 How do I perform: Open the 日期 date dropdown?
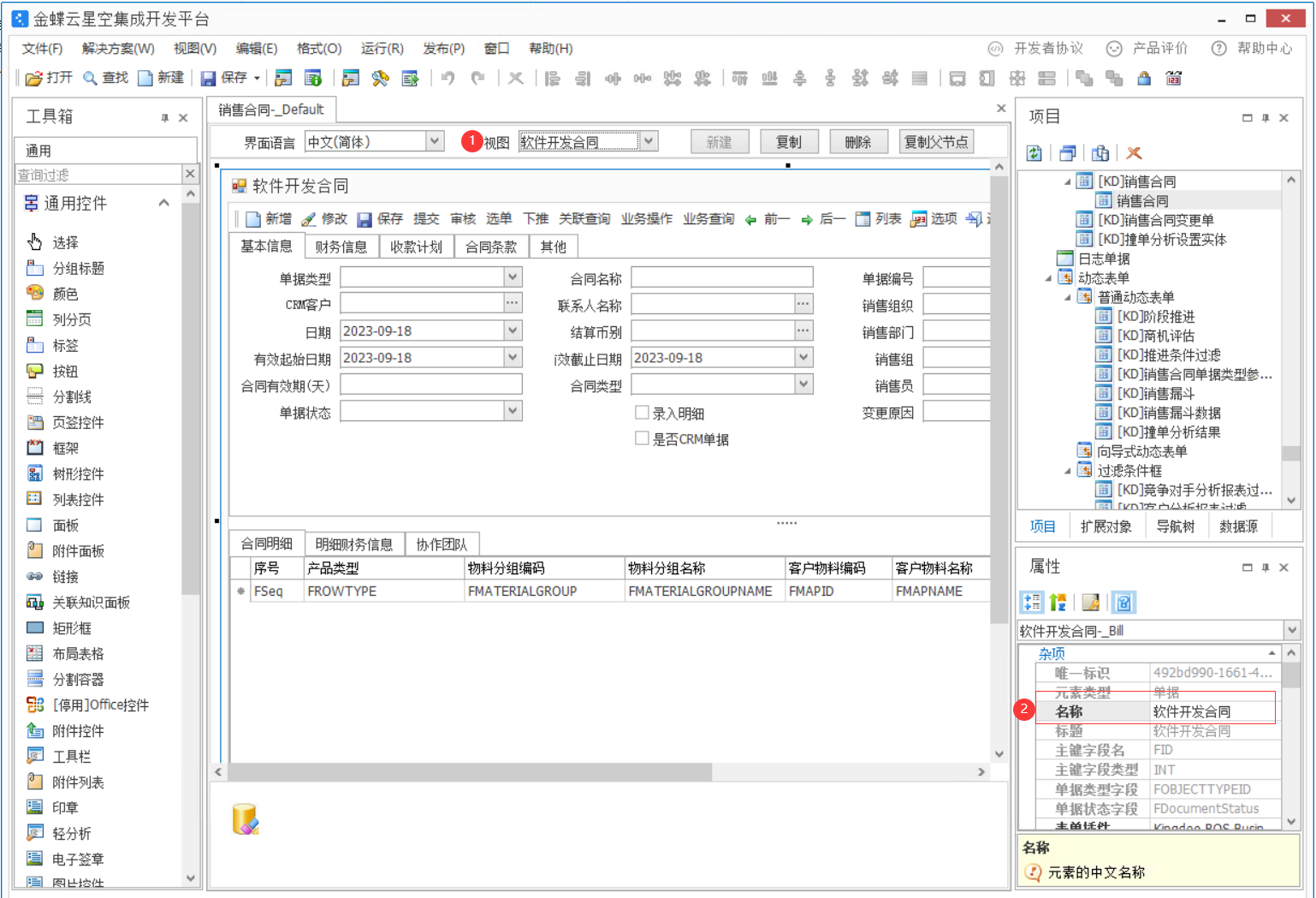[x=513, y=330]
